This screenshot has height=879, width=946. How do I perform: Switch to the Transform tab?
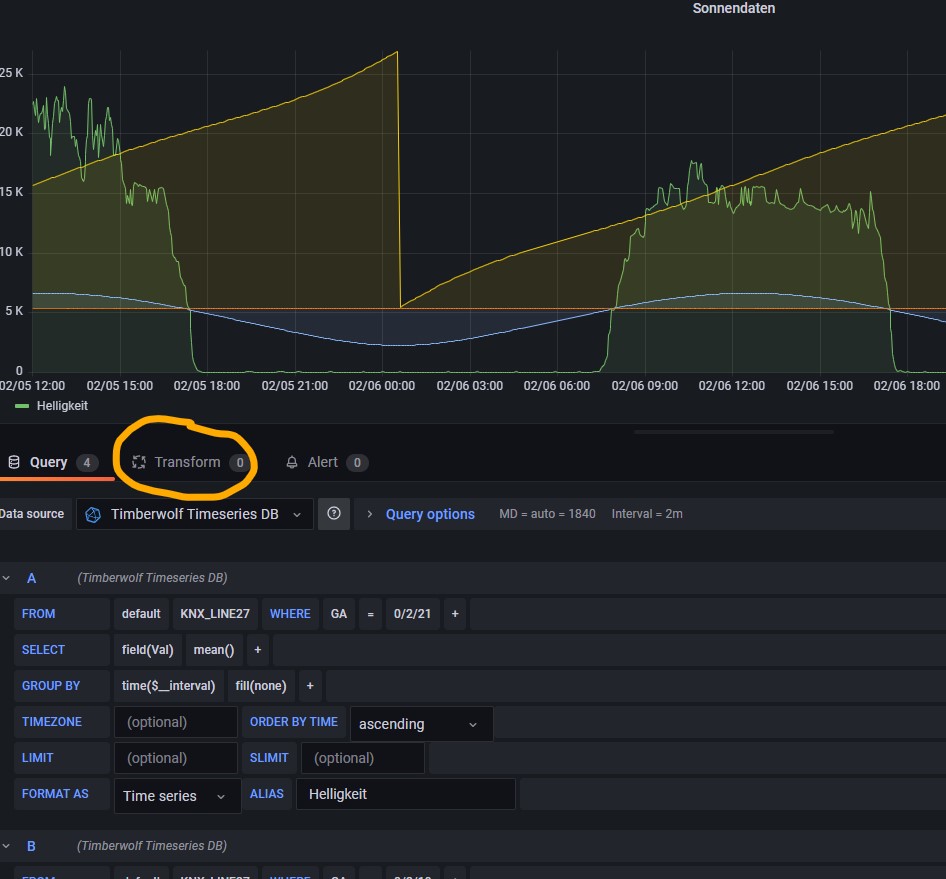(189, 462)
